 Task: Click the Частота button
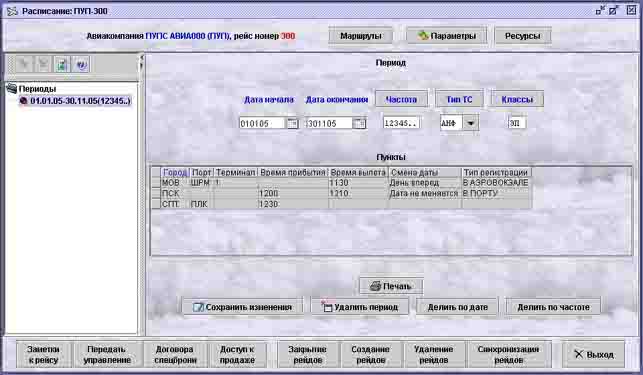tap(401, 99)
